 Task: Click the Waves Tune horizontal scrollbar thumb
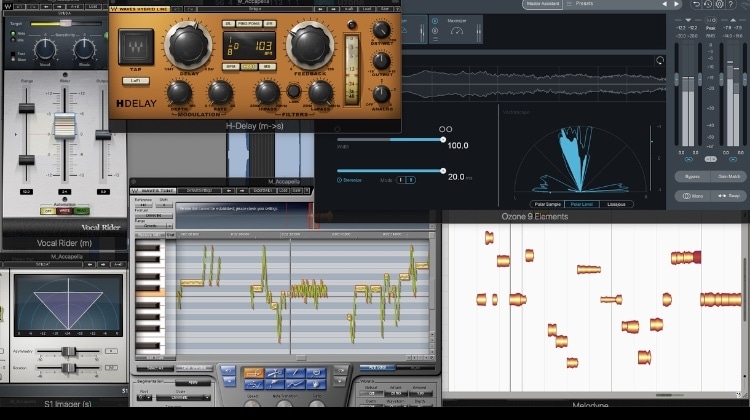tap(301, 357)
